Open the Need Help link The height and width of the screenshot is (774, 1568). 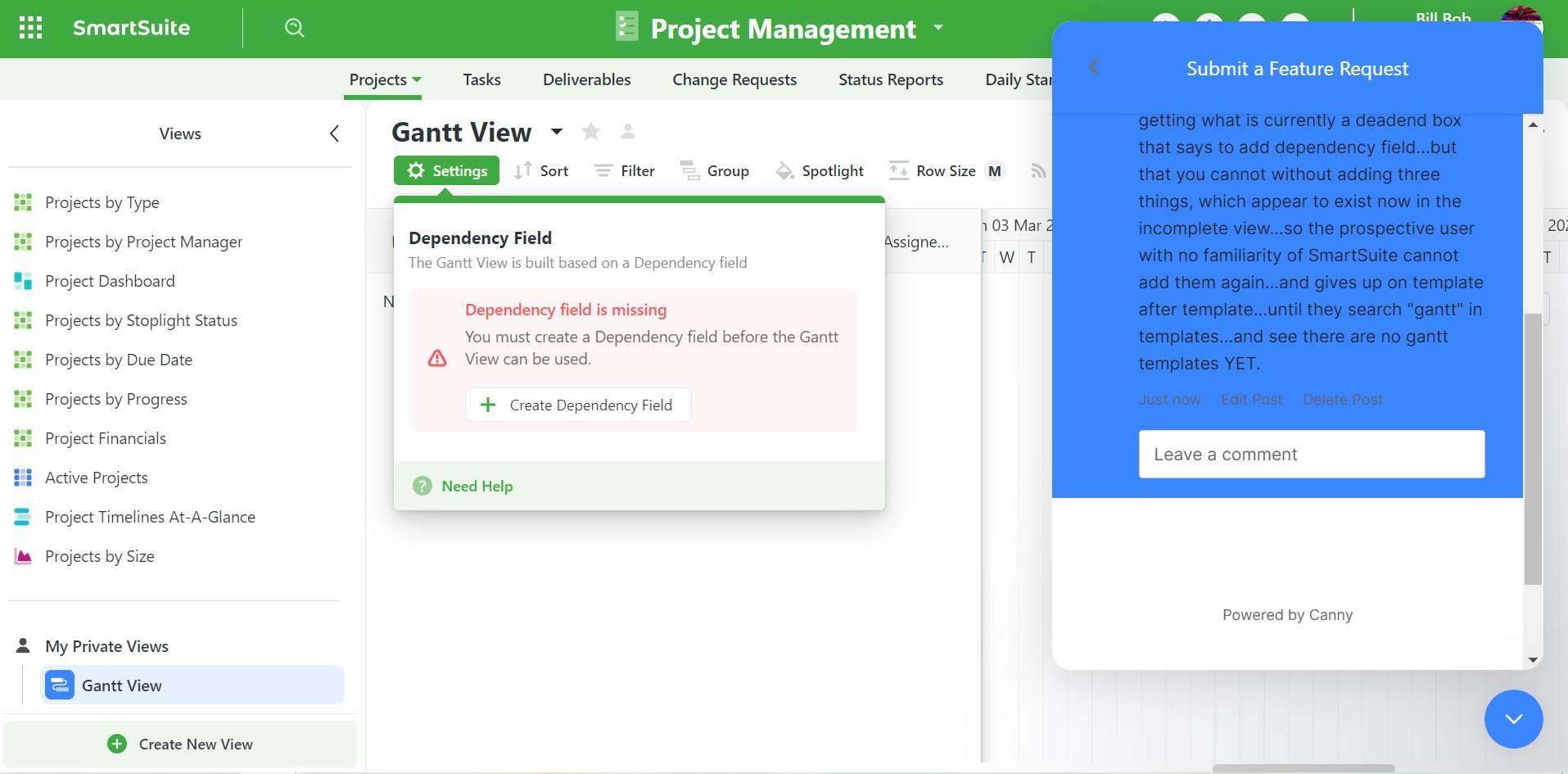pos(477,486)
